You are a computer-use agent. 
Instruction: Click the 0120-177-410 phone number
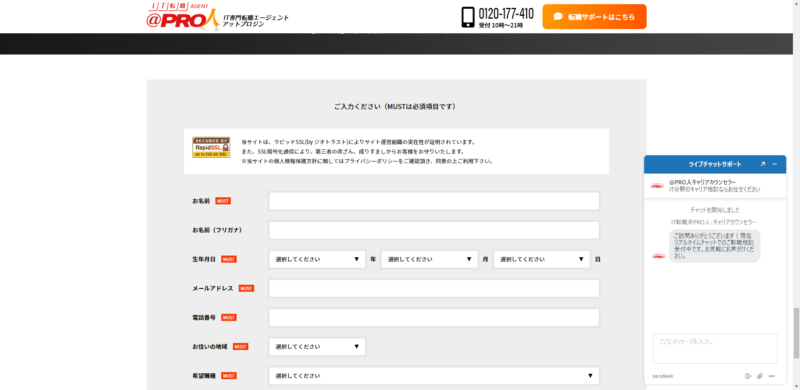[506, 13]
